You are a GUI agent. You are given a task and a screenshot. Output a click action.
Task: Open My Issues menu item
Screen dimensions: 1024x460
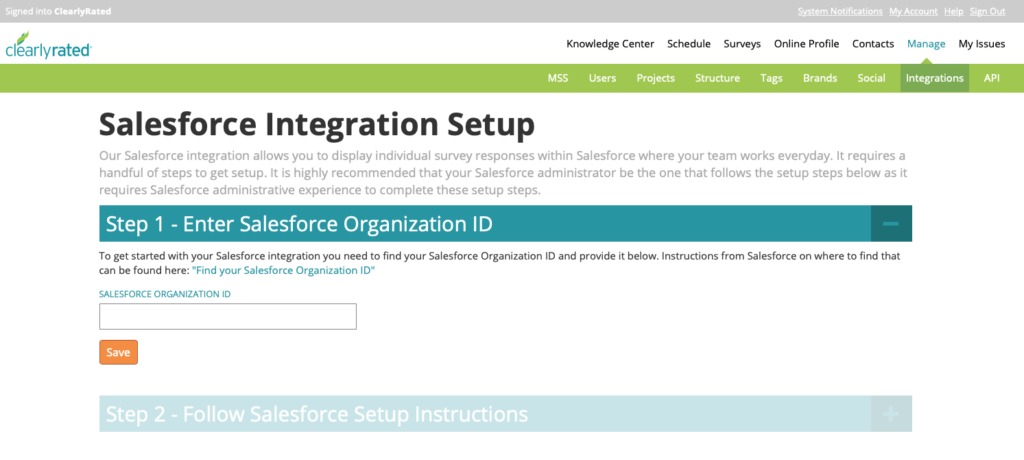[982, 44]
